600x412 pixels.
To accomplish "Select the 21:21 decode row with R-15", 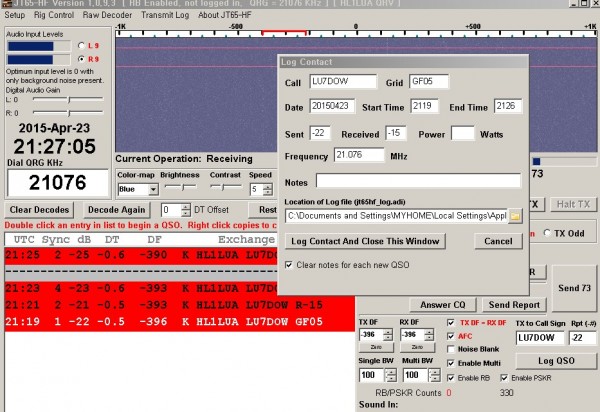I will 179,305.
